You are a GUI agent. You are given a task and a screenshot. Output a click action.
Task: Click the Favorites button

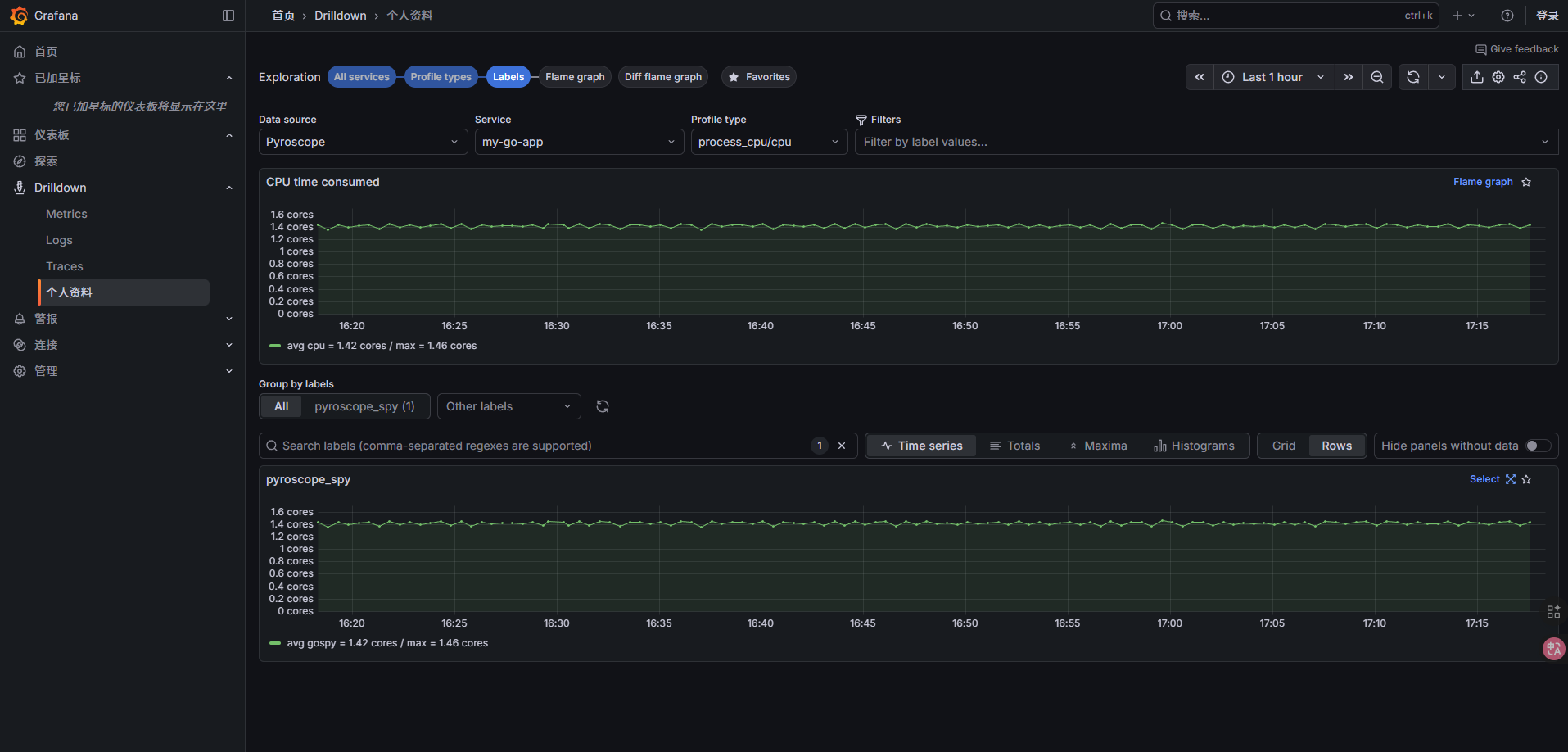pyautogui.click(x=759, y=77)
